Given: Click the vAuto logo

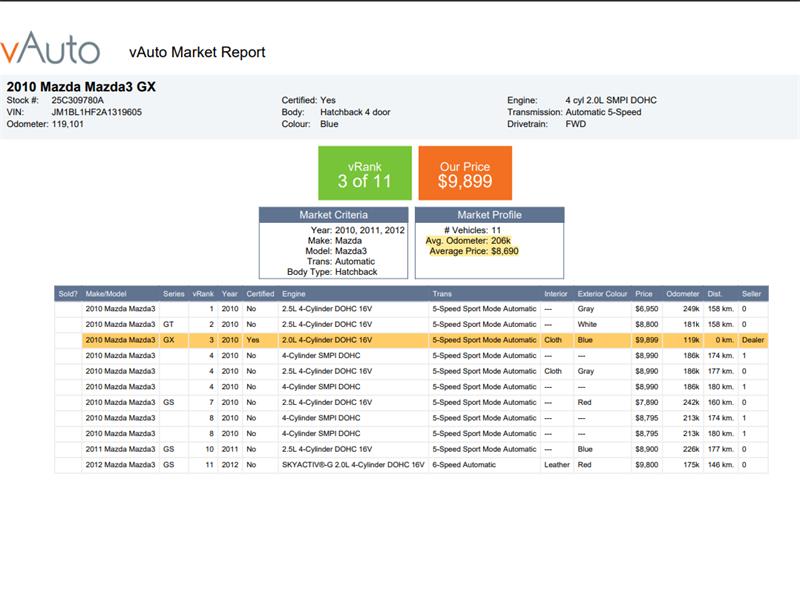Looking at the screenshot, I should pos(50,48).
